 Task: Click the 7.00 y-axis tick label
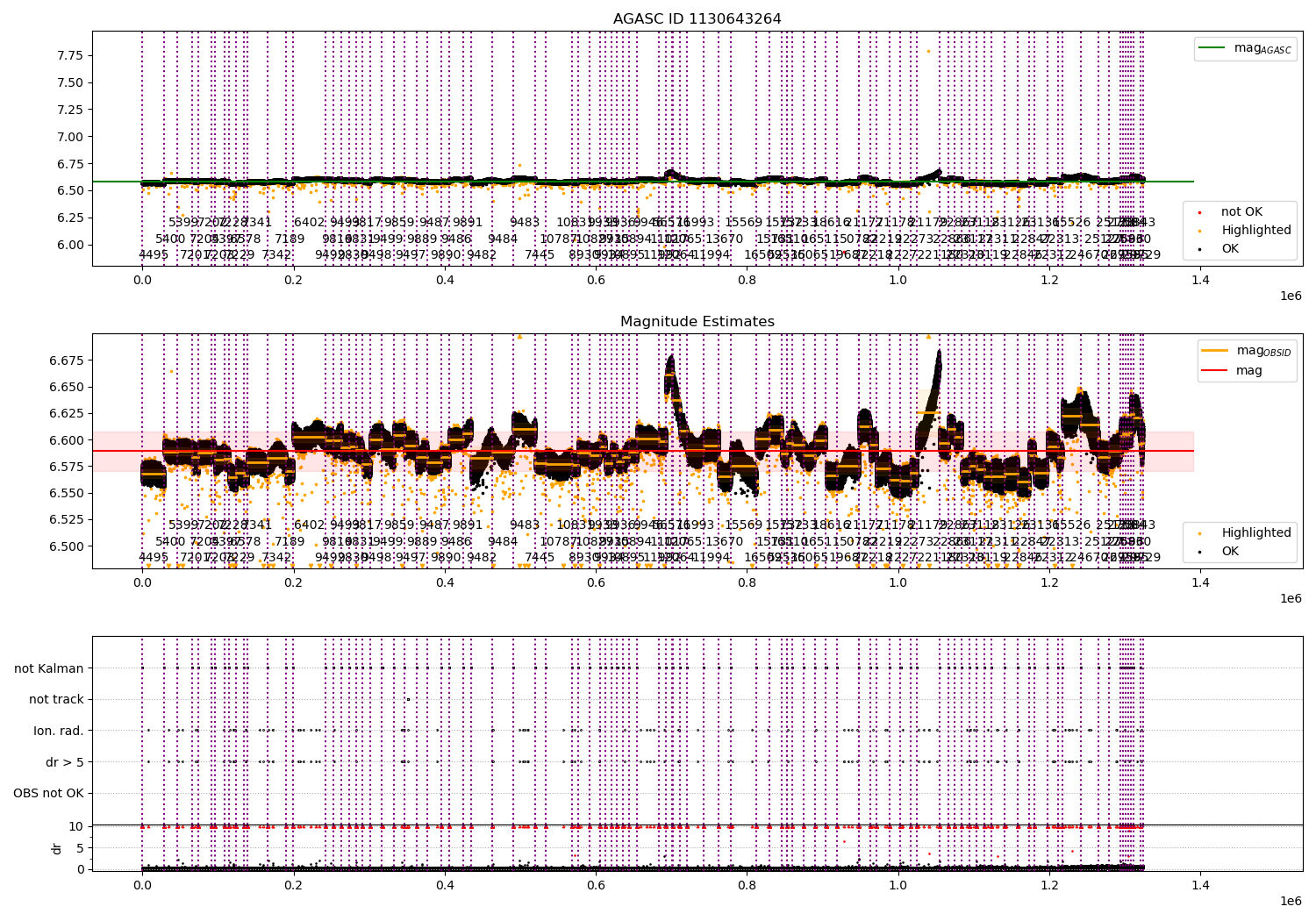(70, 137)
